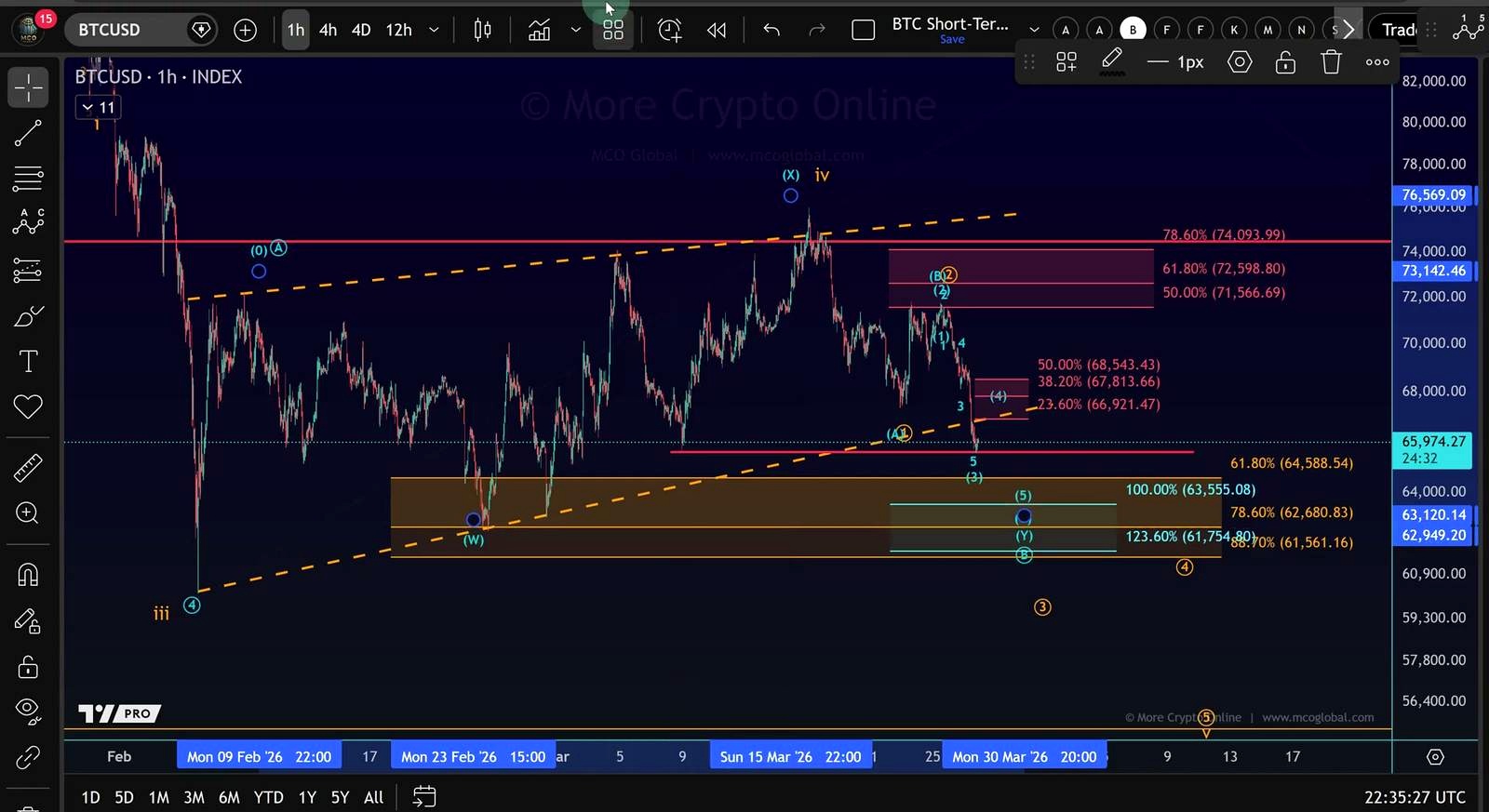Select the crosshair cursor tool
The width and height of the screenshot is (1489, 812).
(x=28, y=88)
